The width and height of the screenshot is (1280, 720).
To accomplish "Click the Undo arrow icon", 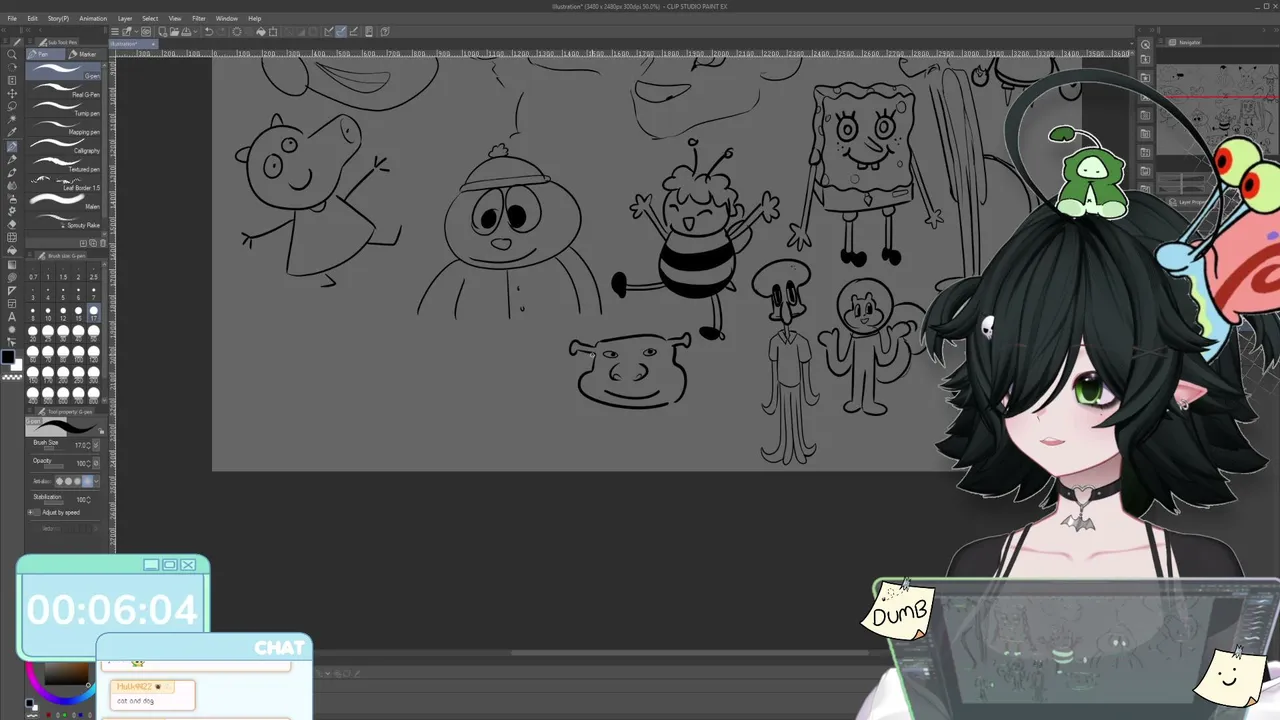I will (208, 31).
